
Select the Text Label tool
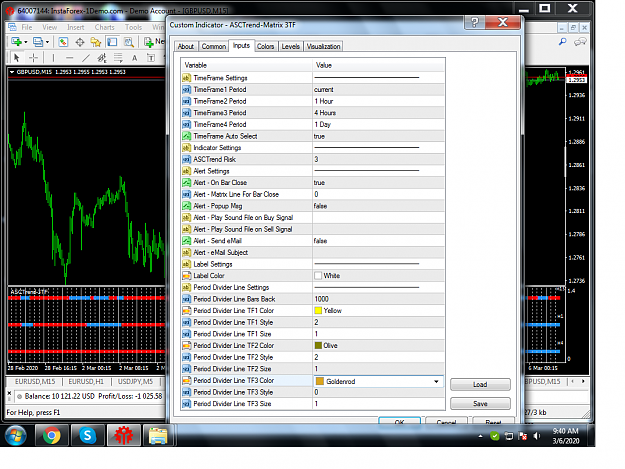click(151, 58)
